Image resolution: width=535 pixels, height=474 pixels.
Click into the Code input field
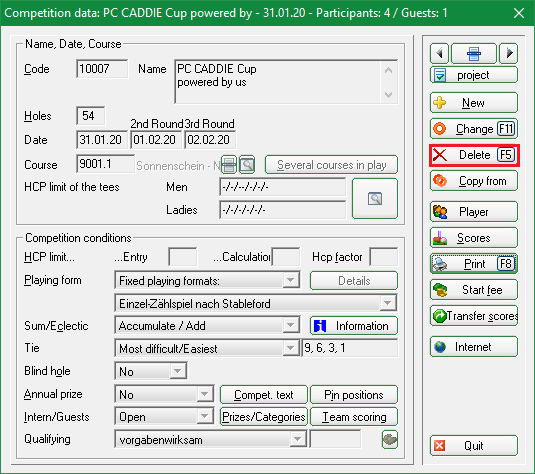pyautogui.click(x=102, y=69)
